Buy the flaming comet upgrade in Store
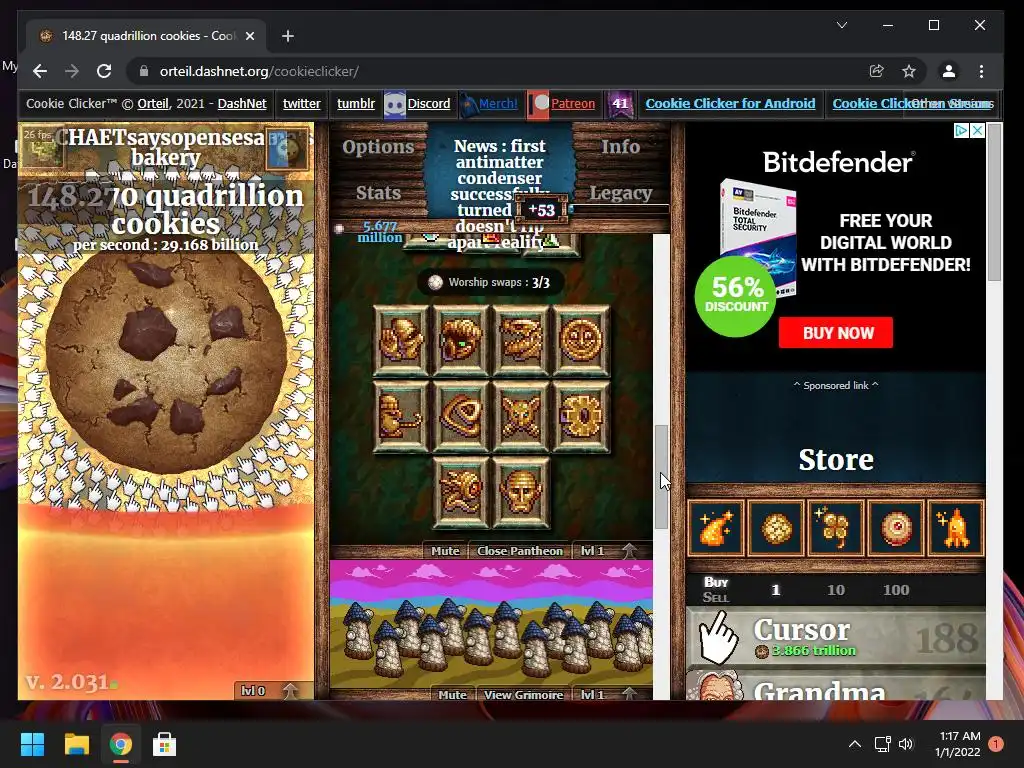This screenshot has width=1024, height=768. [x=716, y=528]
